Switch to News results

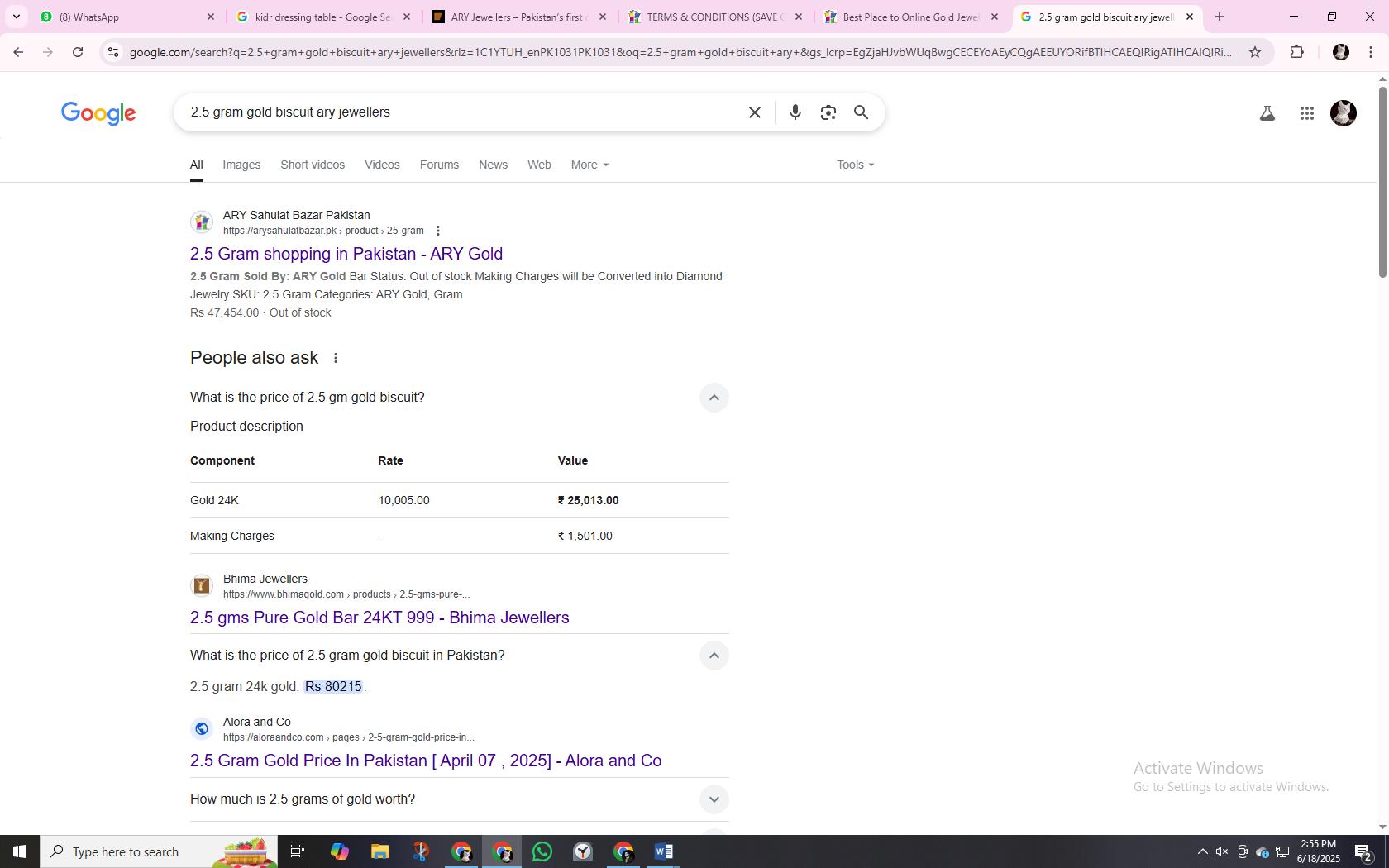[x=493, y=165]
